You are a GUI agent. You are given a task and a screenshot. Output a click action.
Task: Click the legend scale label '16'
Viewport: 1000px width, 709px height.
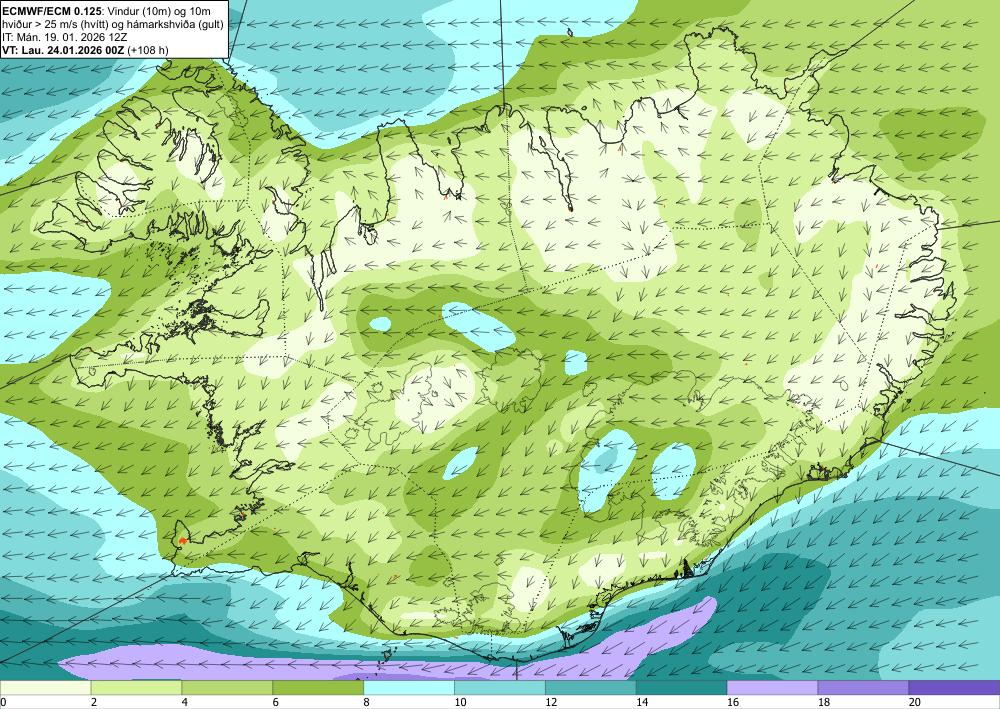pyautogui.click(x=733, y=703)
